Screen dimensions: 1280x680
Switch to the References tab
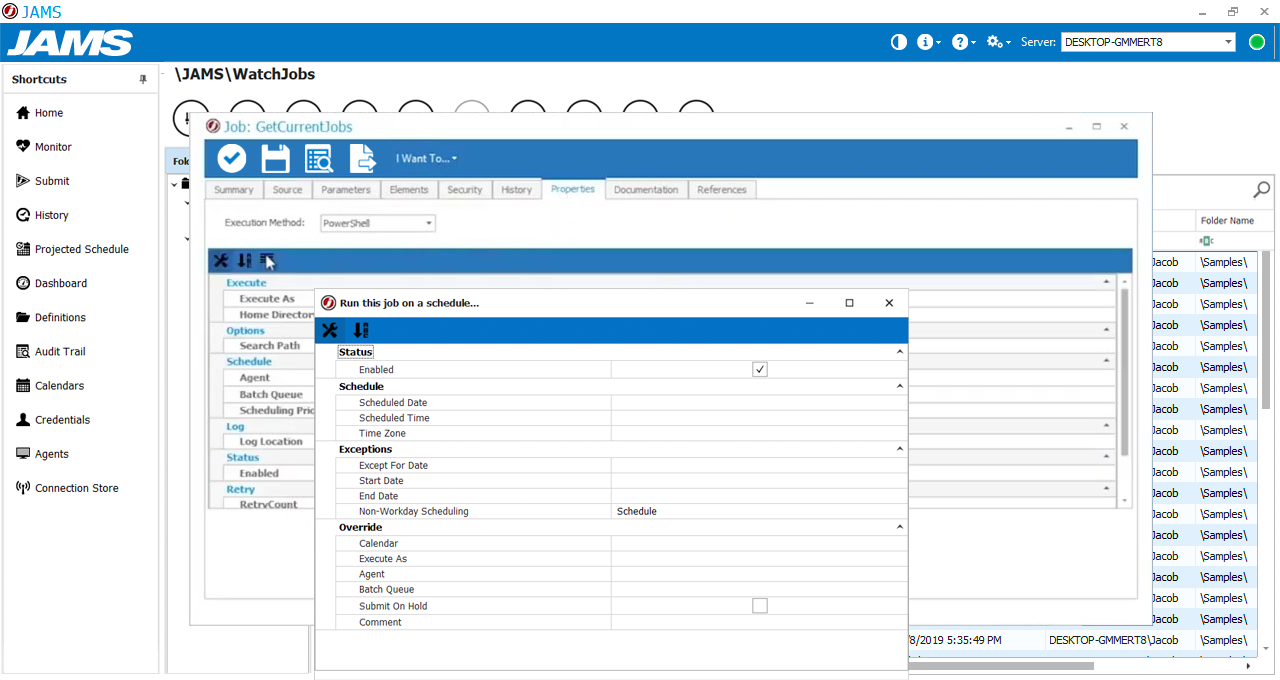[722, 189]
